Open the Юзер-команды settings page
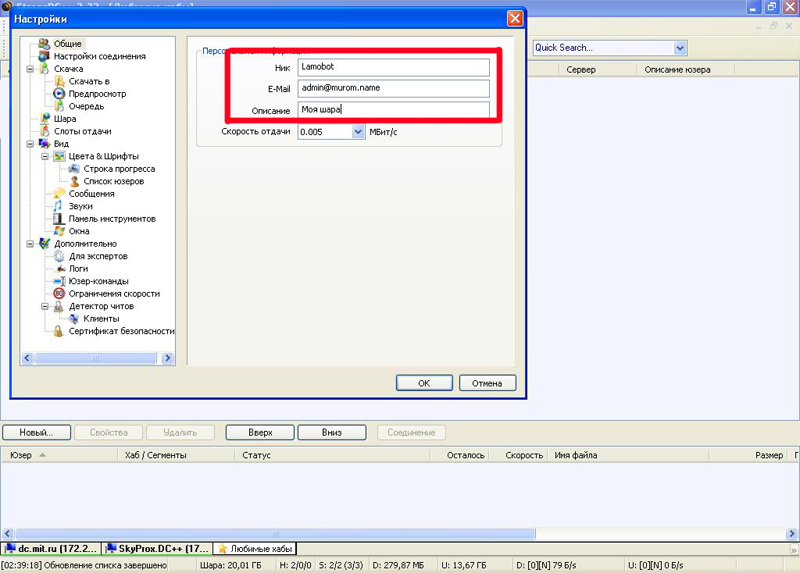 click(98, 281)
